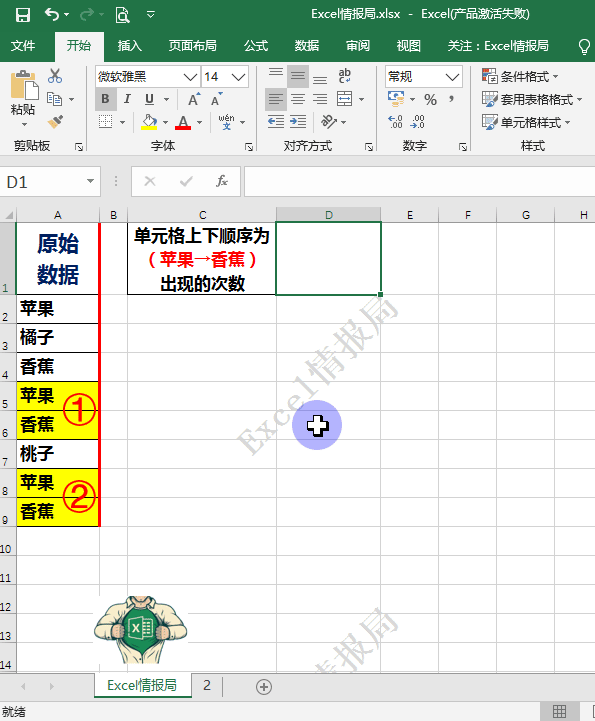The width and height of the screenshot is (595, 721).
Task: Click the Save icon in quick access toolbar
Action: tap(23, 15)
